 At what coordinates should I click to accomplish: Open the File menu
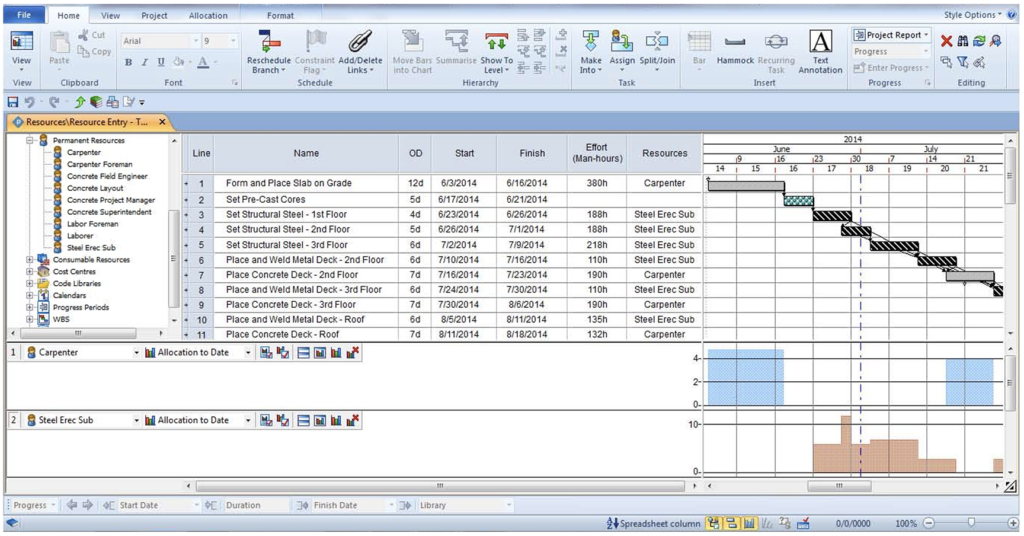[x=24, y=15]
